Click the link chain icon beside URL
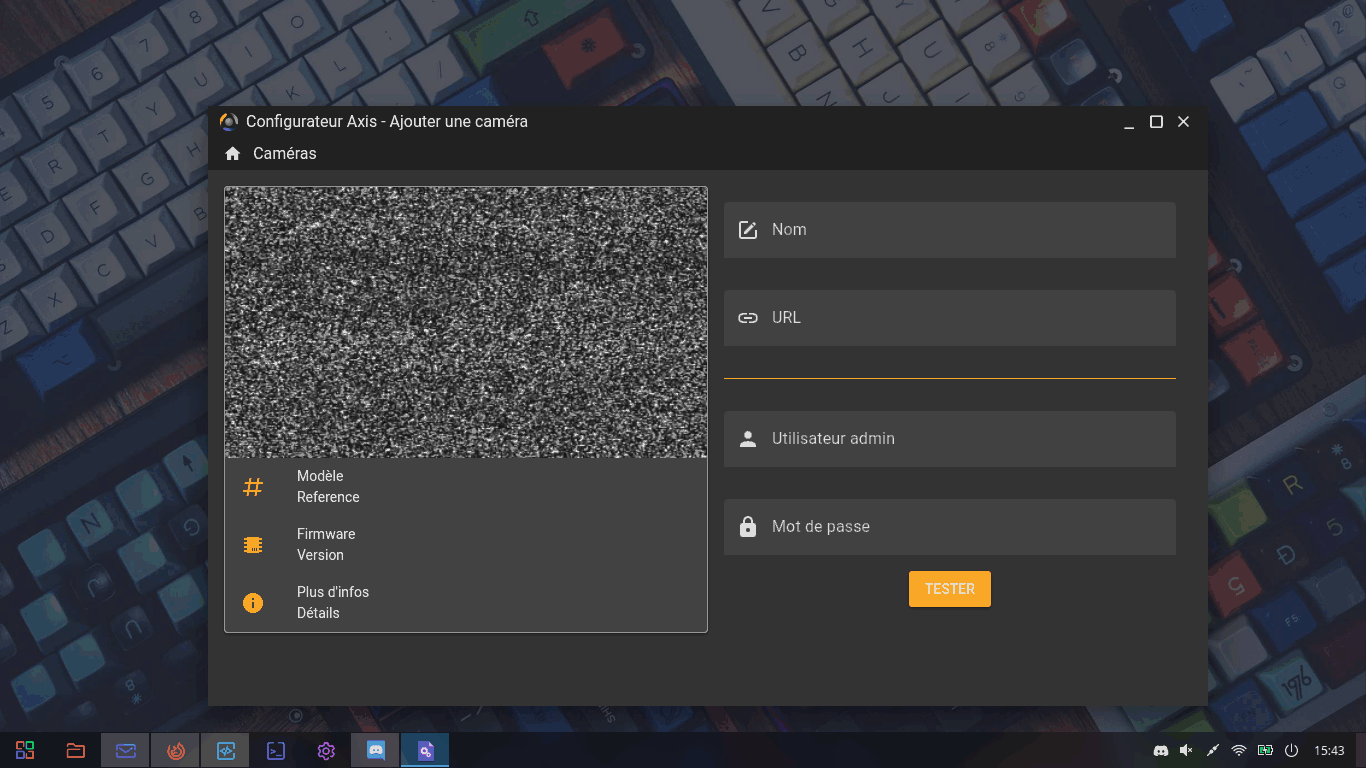 [748, 318]
